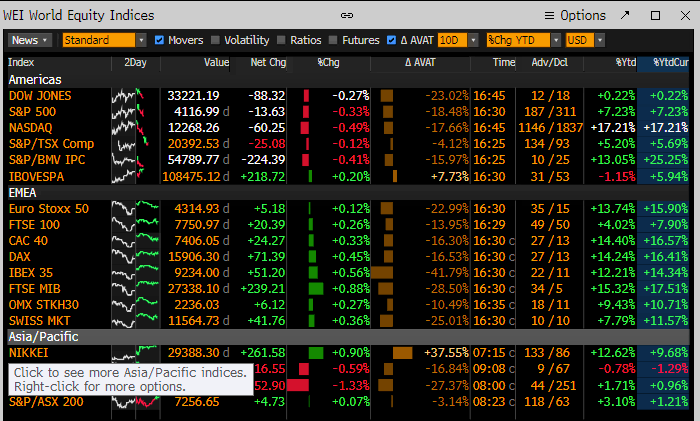The width and height of the screenshot is (700, 421).
Task: Open the FTSE MIB index
Action: pos(34,289)
